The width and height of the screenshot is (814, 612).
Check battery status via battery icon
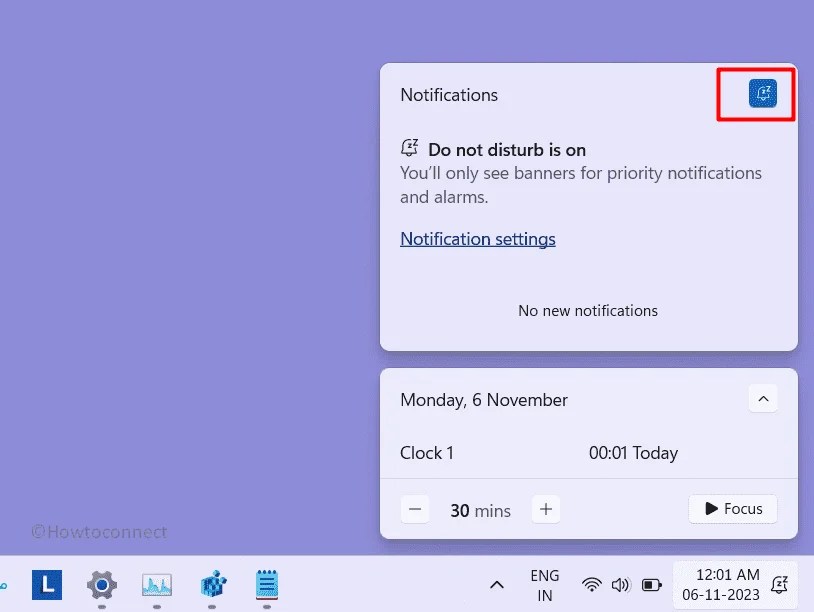(x=651, y=585)
